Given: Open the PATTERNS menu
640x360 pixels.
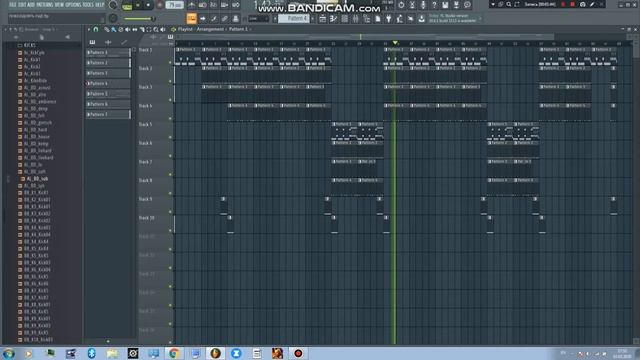Looking at the screenshot, I should coord(44,5).
